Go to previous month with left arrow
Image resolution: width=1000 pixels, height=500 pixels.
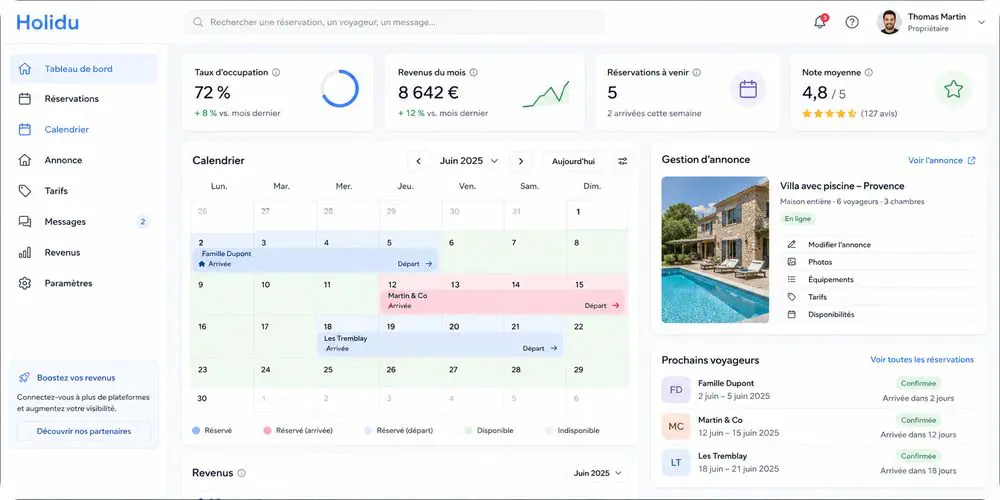[418, 161]
